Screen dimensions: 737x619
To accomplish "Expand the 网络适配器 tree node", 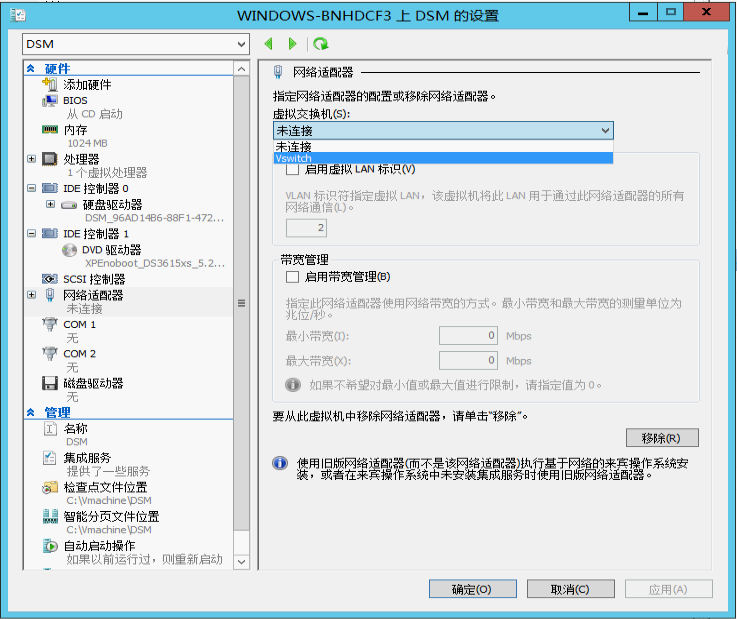I will (x=31, y=295).
